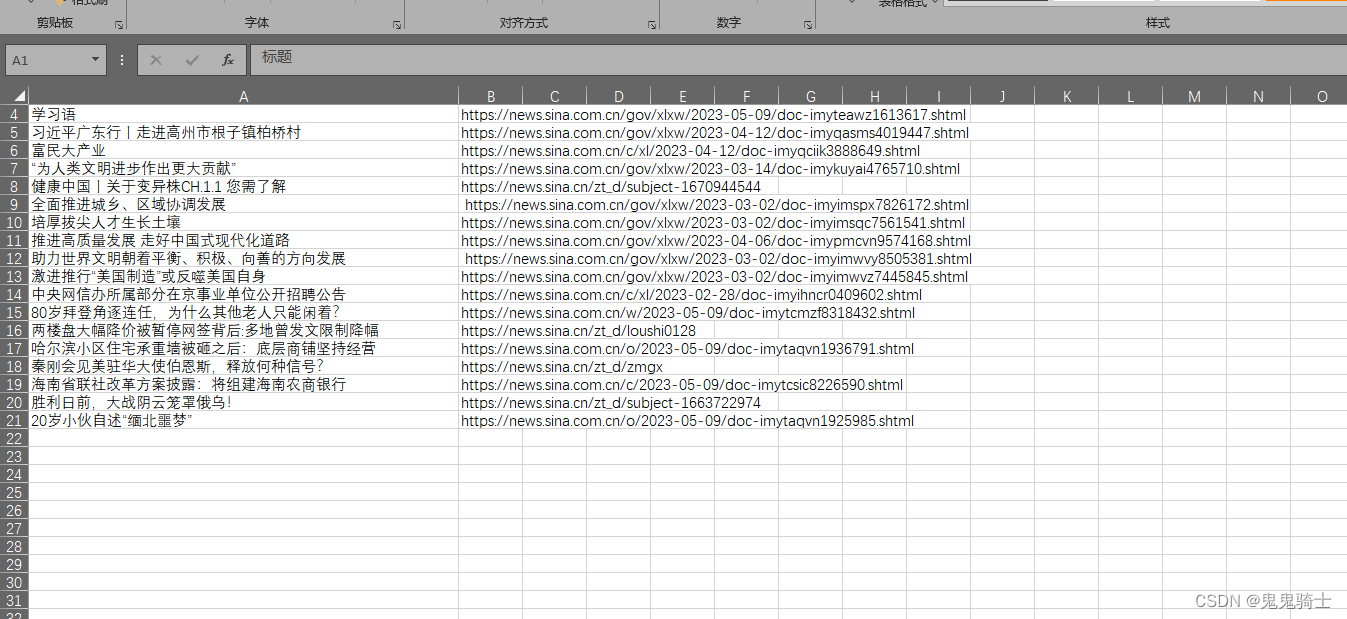The image size is (1347, 619).
Task: Click the fx insert function icon
Action: (228, 60)
